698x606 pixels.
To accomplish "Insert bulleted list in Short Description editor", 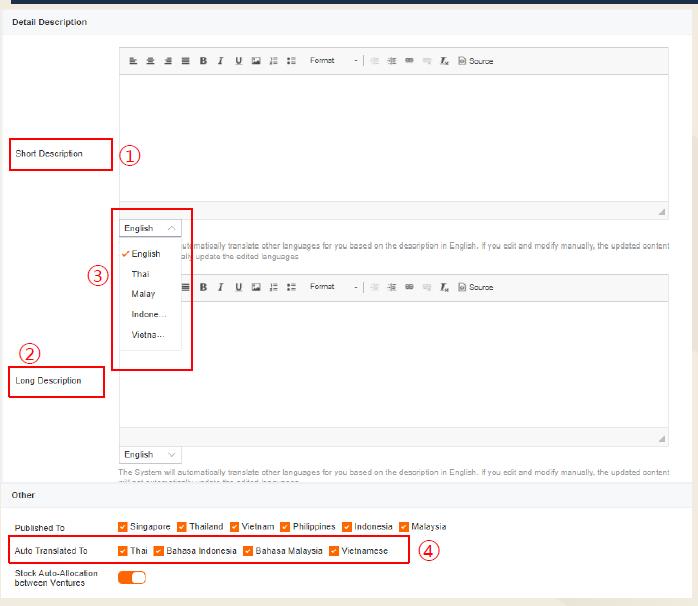I will [291, 61].
